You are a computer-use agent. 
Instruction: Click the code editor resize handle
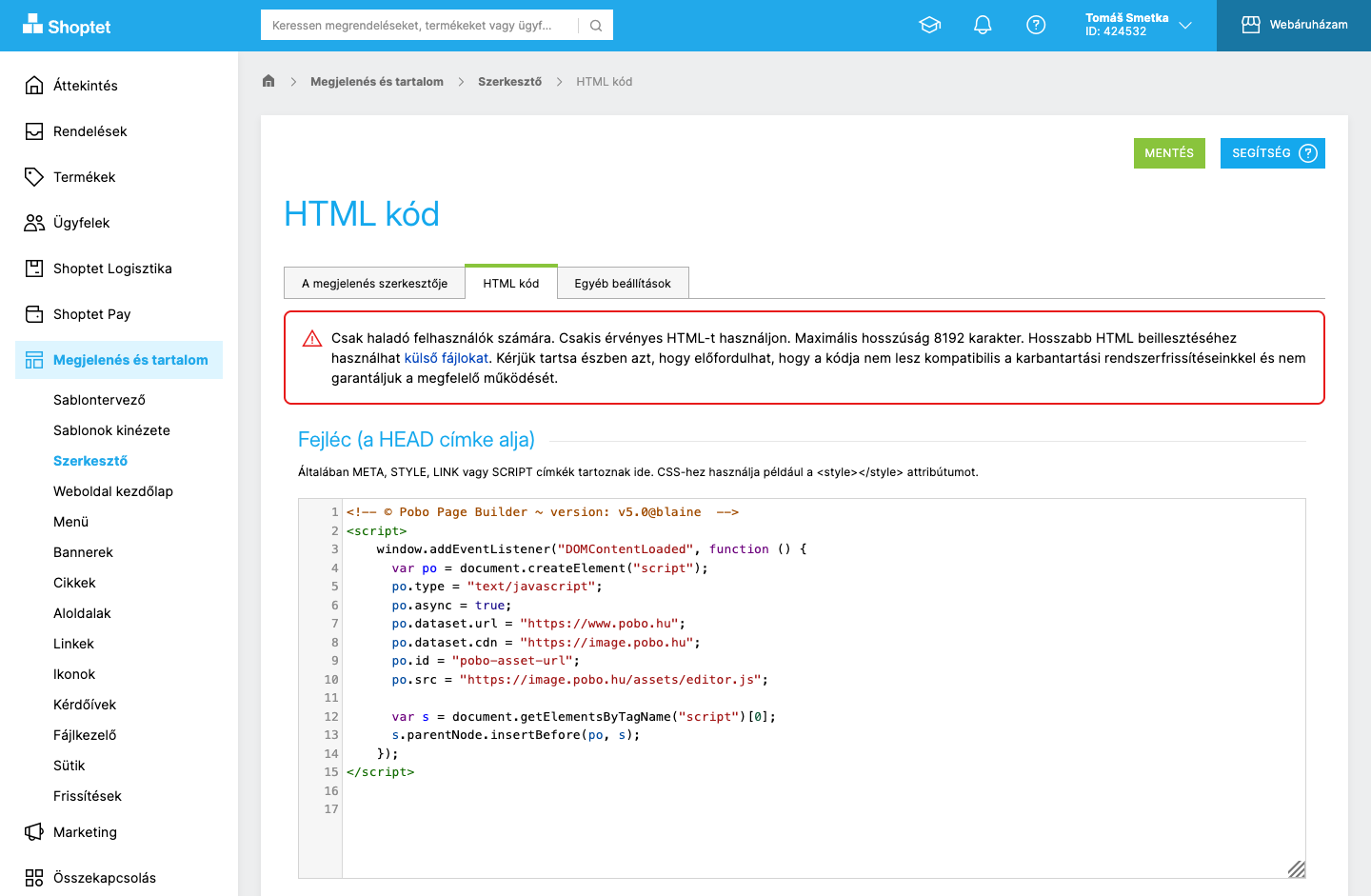(x=1296, y=868)
